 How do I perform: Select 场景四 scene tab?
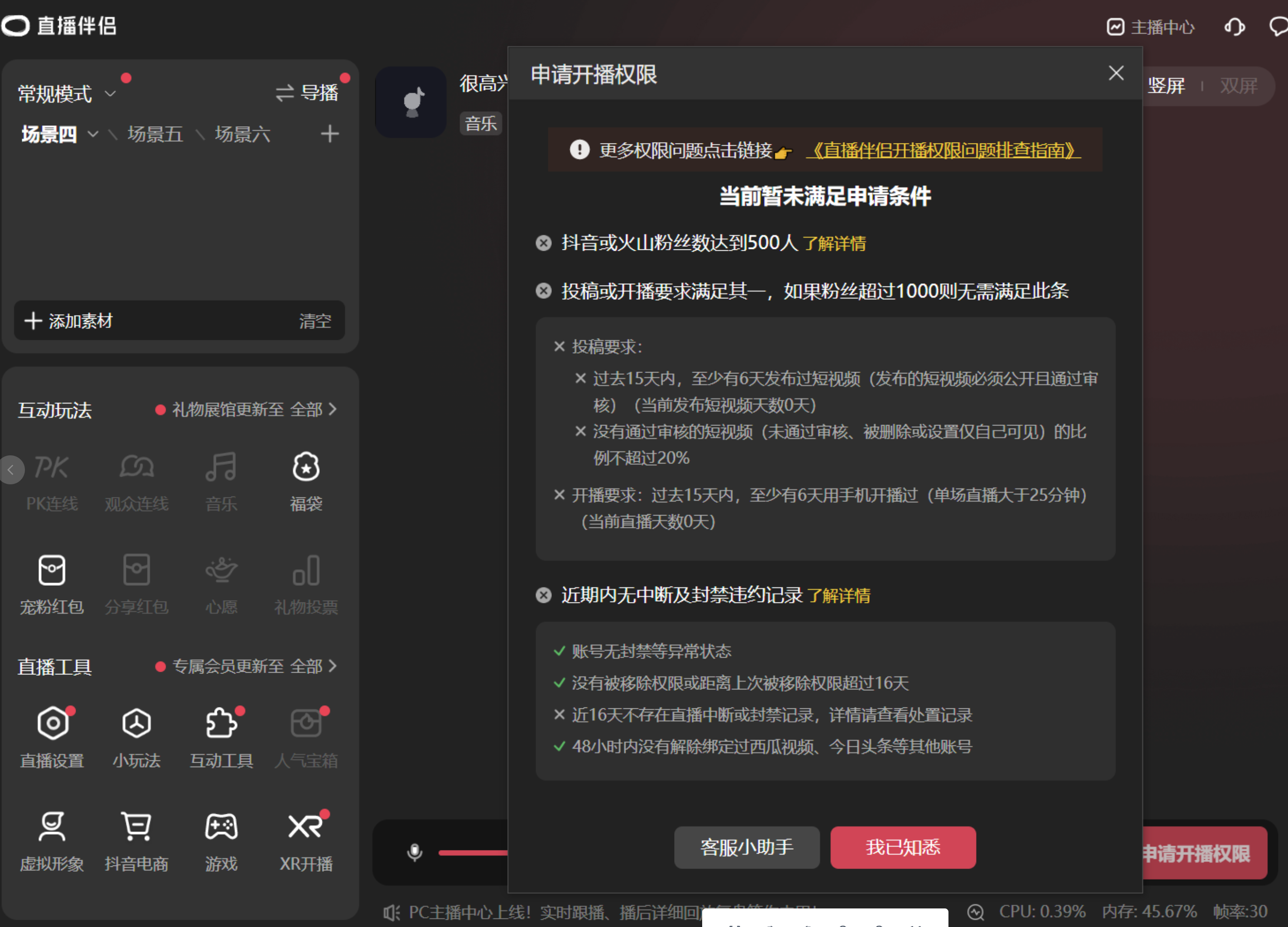(49, 134)
